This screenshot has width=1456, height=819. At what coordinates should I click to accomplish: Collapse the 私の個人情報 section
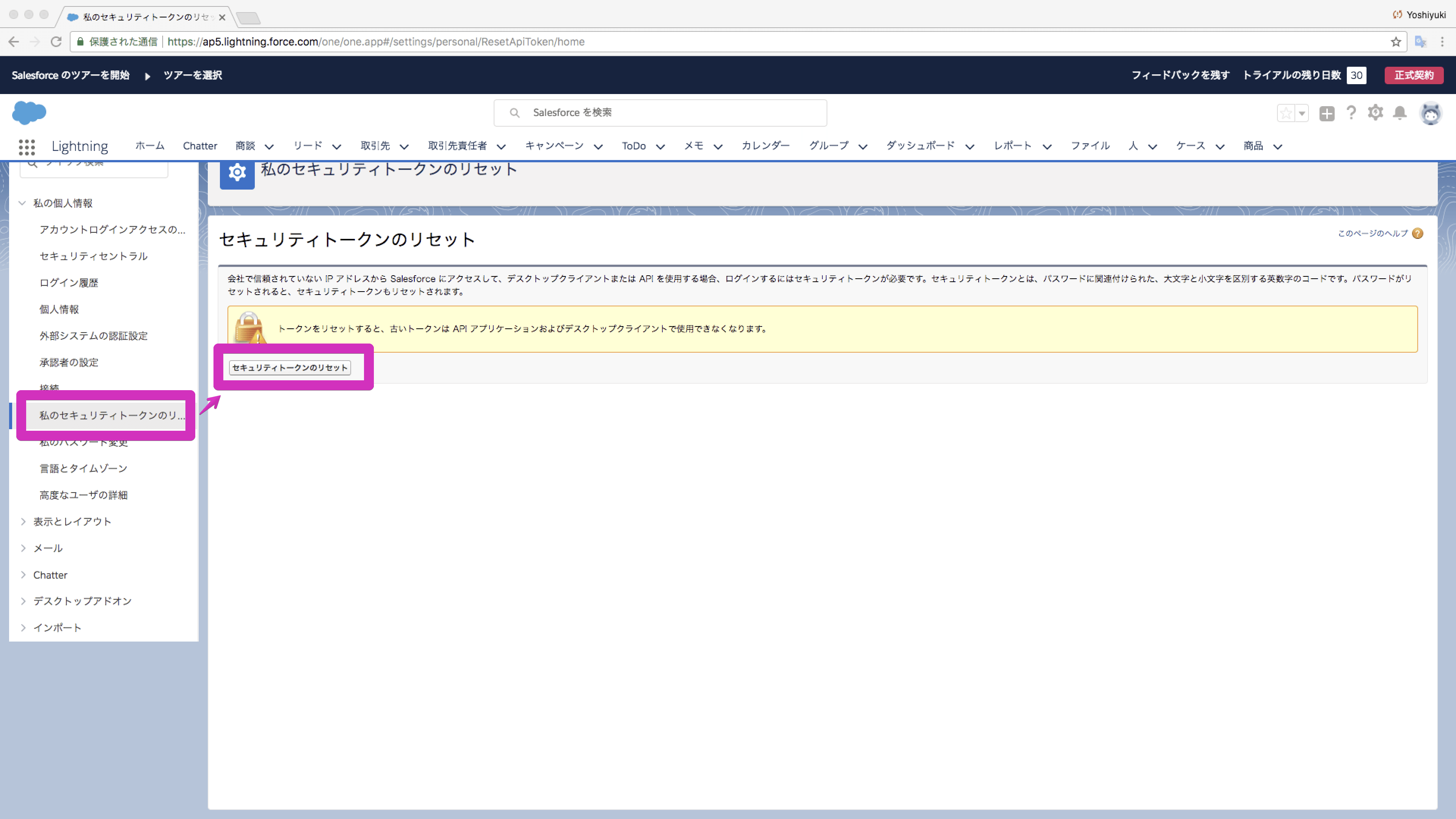tap(23, 203)
